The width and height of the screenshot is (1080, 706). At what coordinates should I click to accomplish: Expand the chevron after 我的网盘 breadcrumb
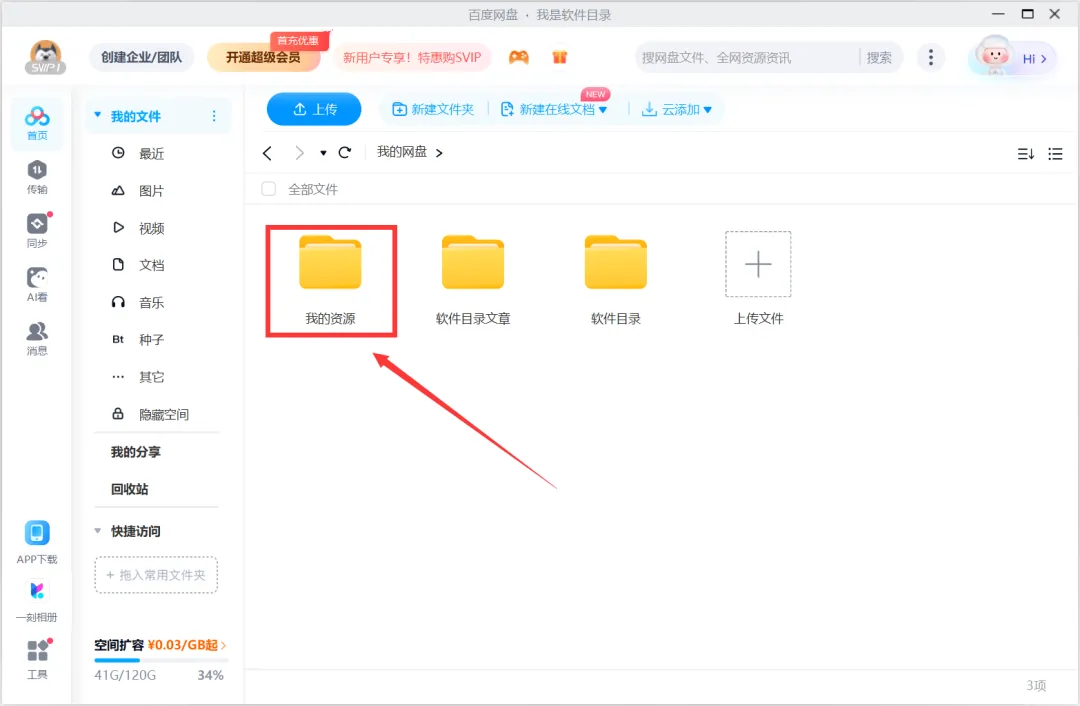[439, 153]
